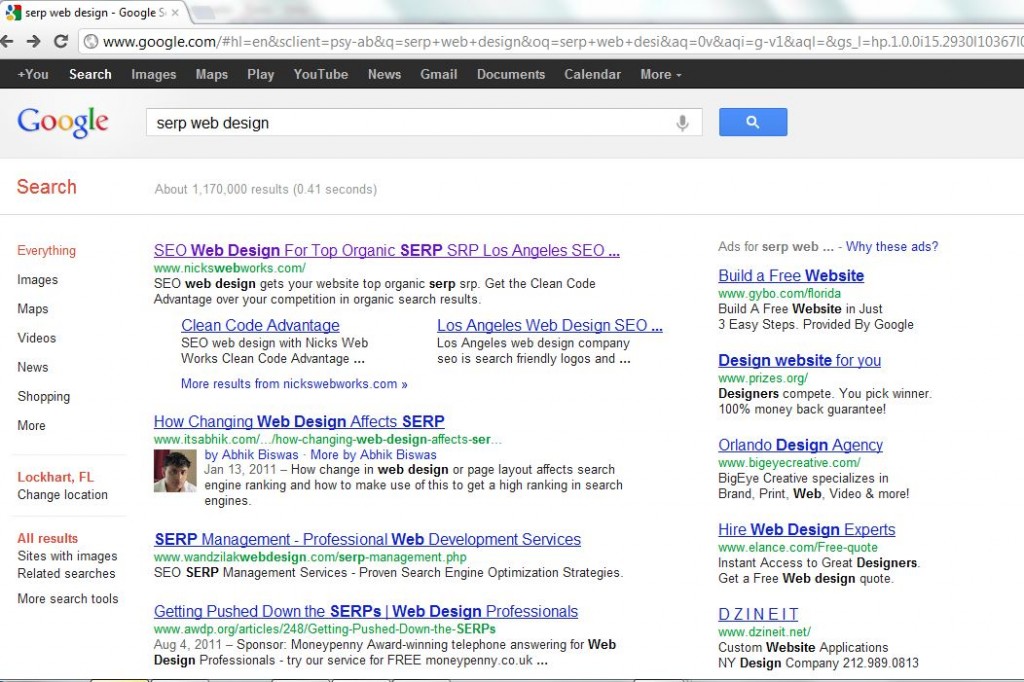Click www.gybo.com/florida green URL
This screenshot has height=682, width=1024.
click(779, 293)
